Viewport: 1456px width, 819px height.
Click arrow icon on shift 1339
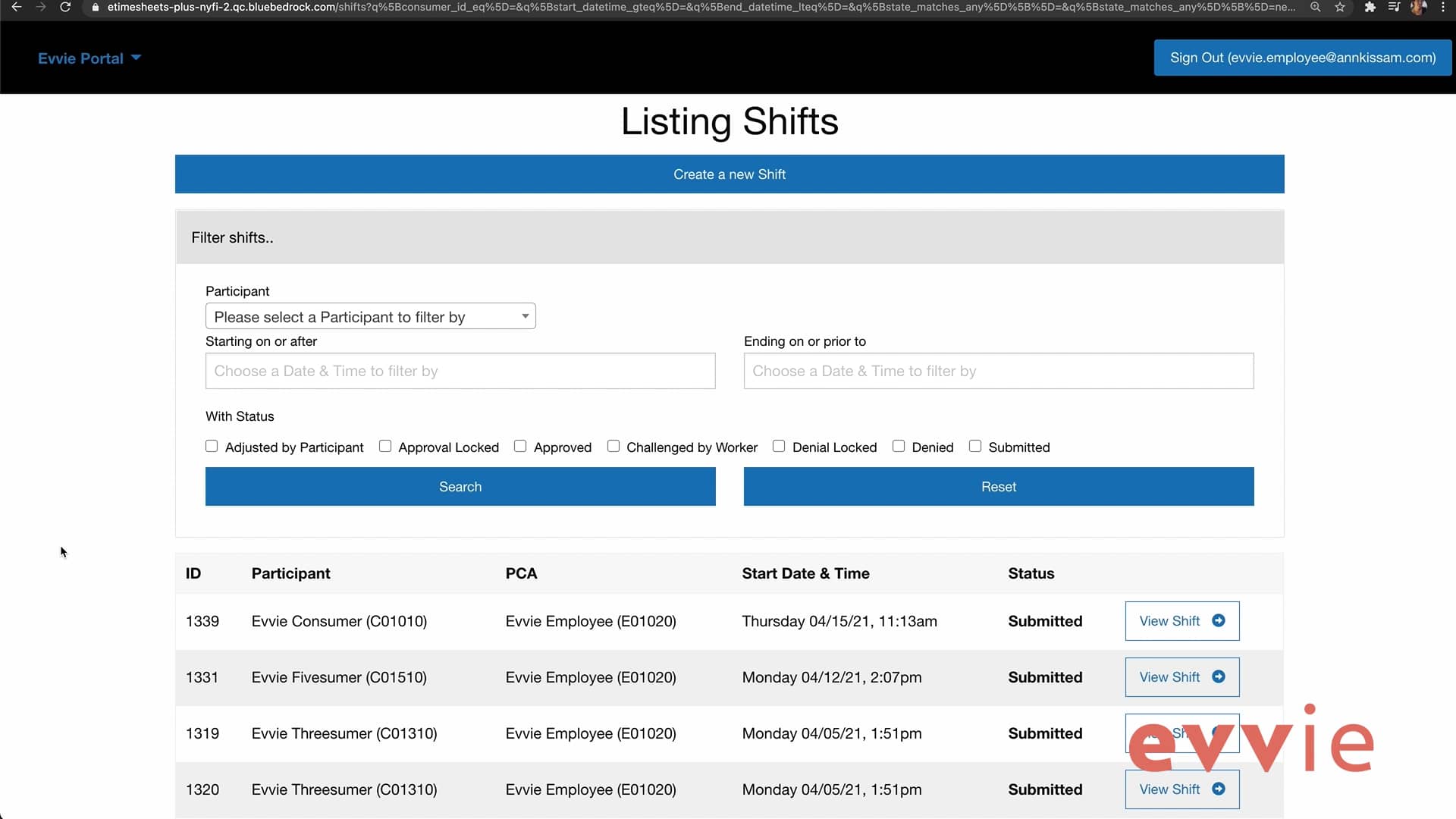pos(1219,620)
